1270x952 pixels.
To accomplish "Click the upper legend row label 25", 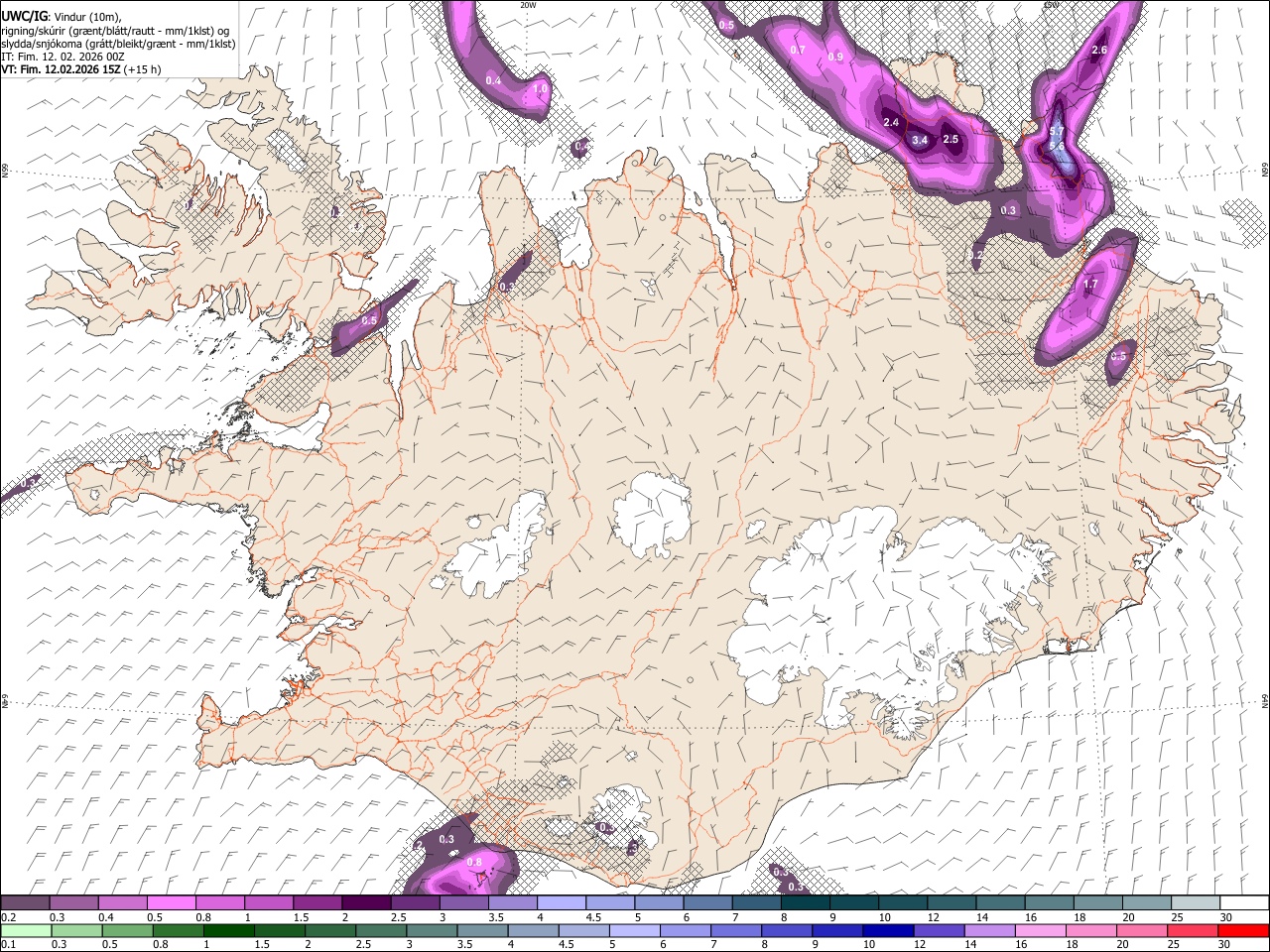I will pos(1178,917).
